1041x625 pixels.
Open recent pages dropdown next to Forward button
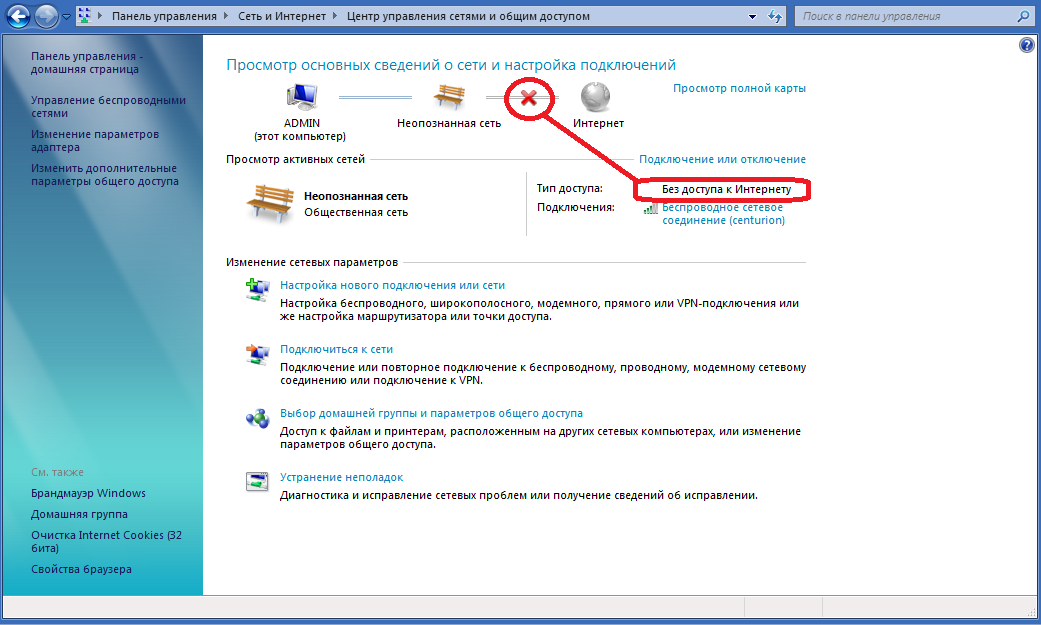66,17
